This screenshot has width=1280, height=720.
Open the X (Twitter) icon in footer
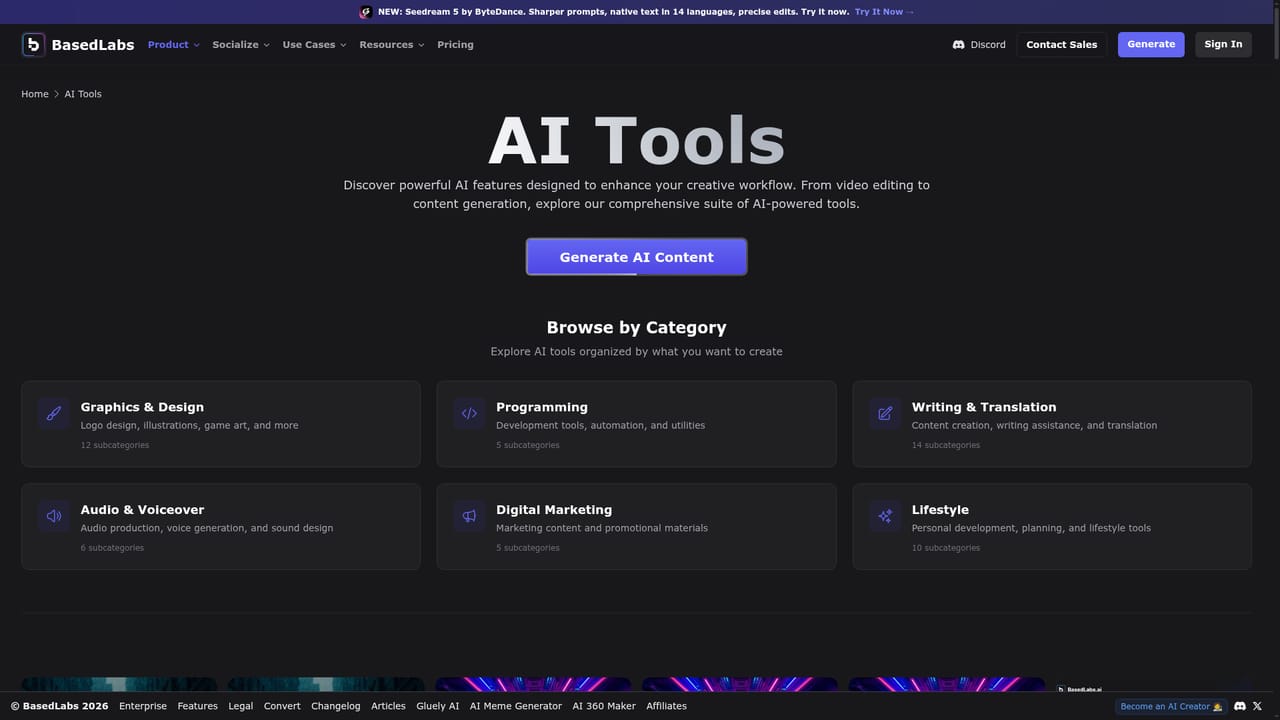(x=1257, y=706)
